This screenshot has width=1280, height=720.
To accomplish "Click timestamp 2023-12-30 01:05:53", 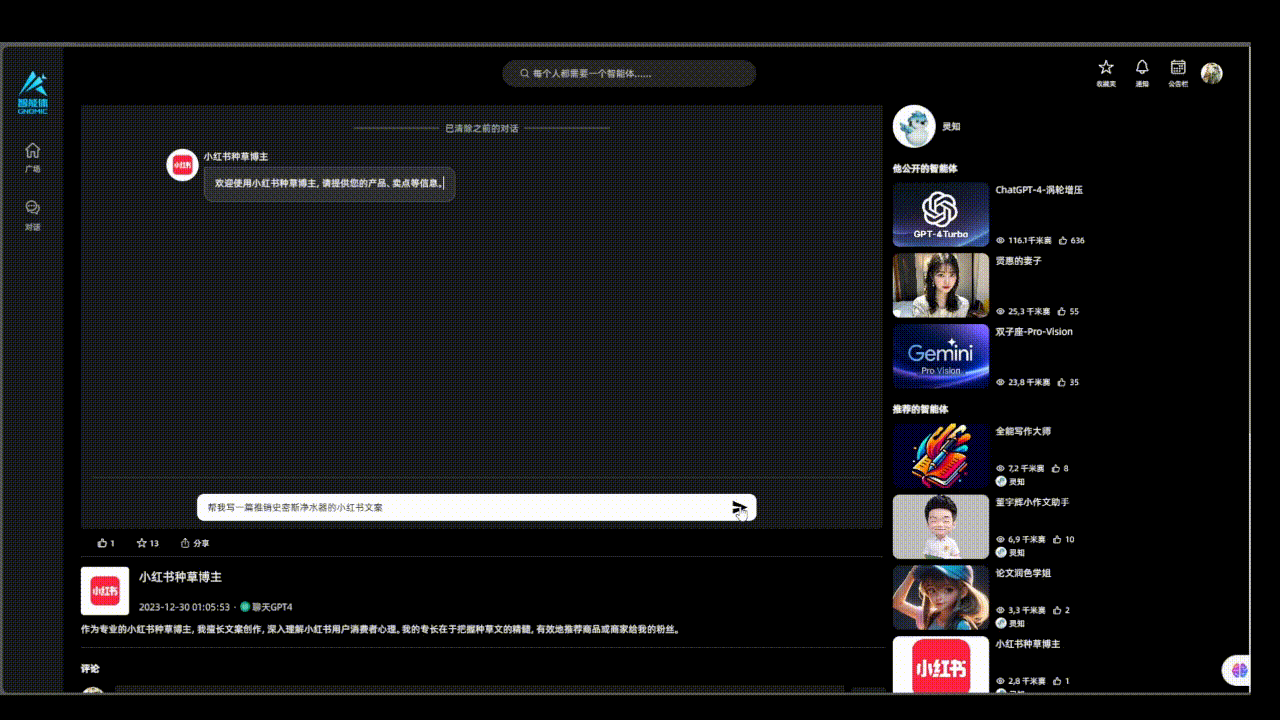I will pos(184,607).
